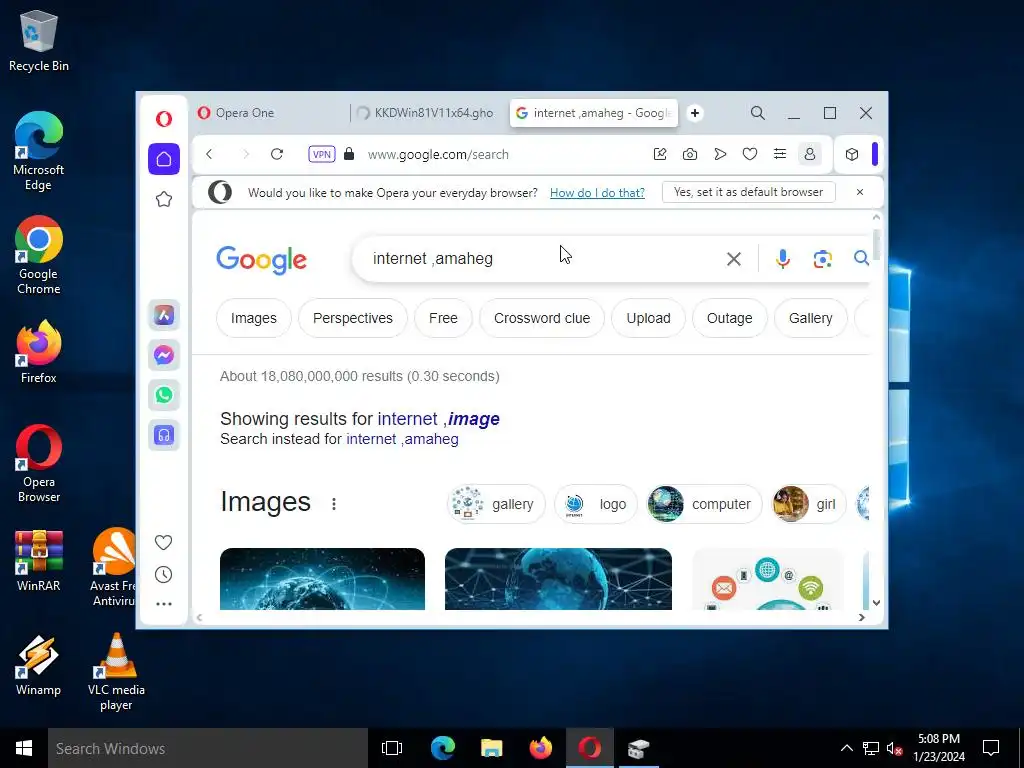The height and width of the screenshot is (768, 1024).
Task: Go to the Google logo homepage
Action: (261, 260)
